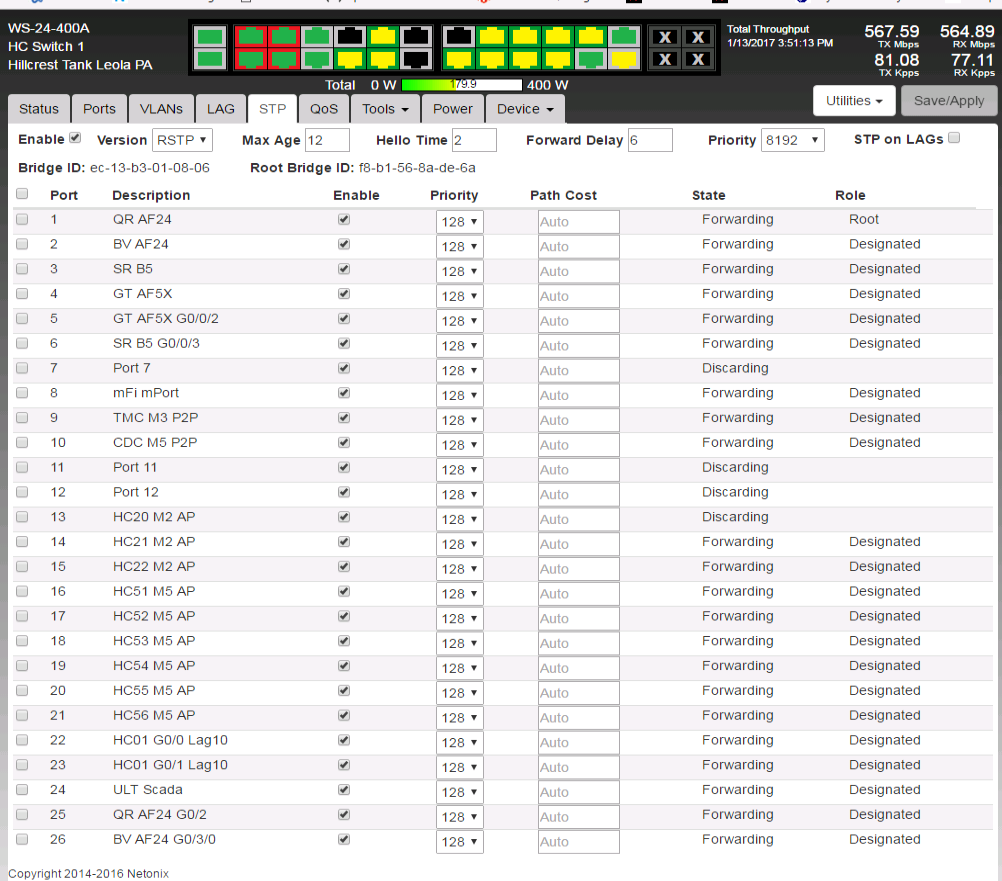
Task: Uncheck STP Enable for port 7
Action: pyautogui.click(x=344, y=368)
